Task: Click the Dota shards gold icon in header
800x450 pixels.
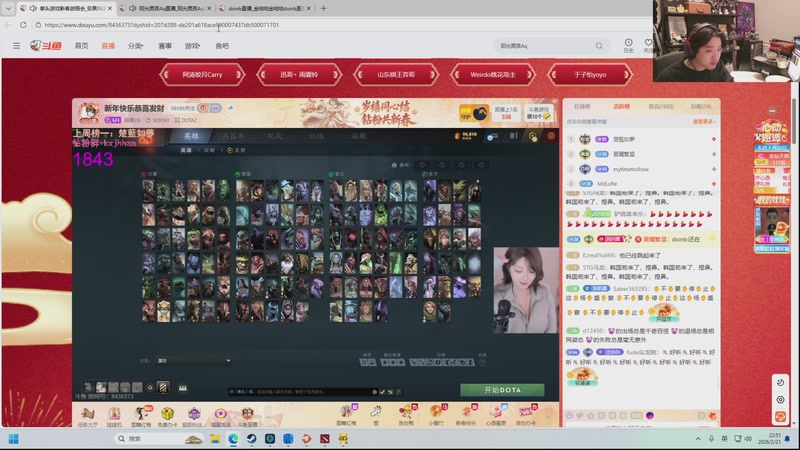Action: coord(457,136)
